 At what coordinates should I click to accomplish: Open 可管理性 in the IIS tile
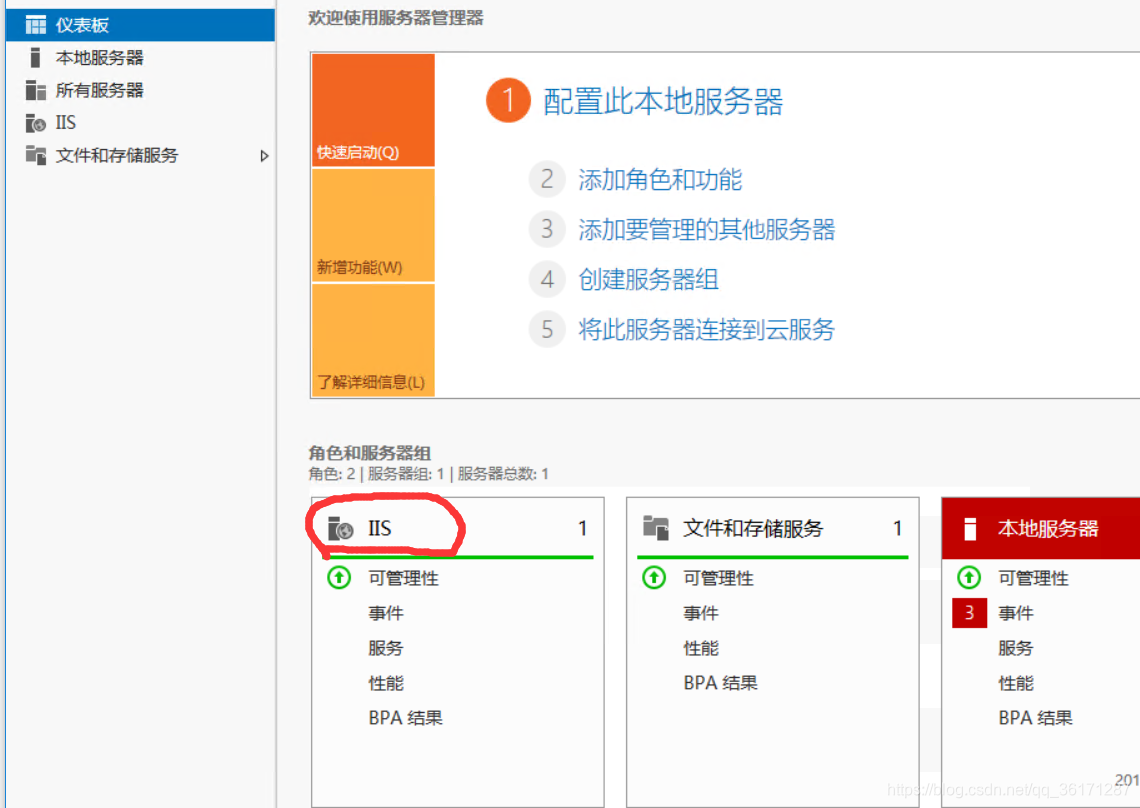404,578
